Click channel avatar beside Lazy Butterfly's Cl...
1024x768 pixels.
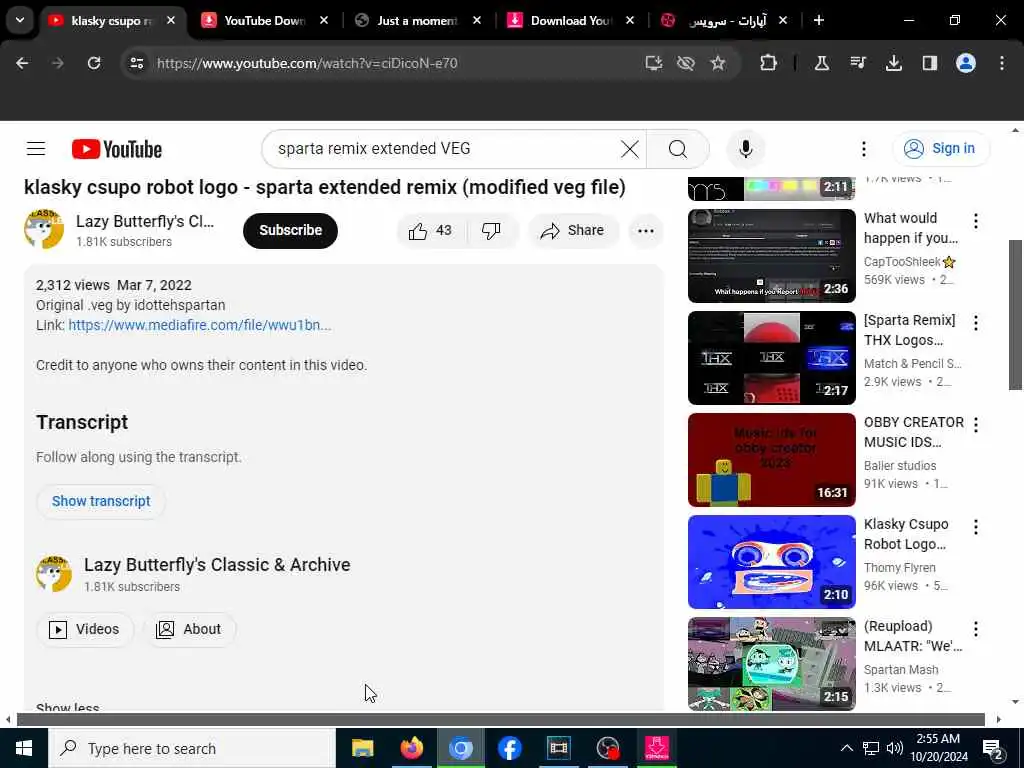tap(44, 229)
